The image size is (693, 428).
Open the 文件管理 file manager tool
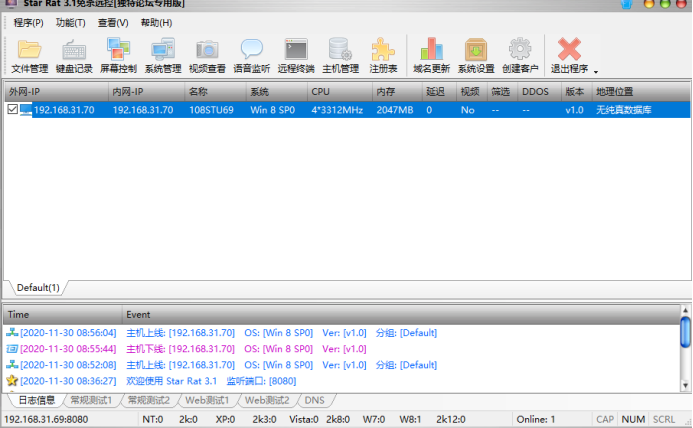click(30, 56)
